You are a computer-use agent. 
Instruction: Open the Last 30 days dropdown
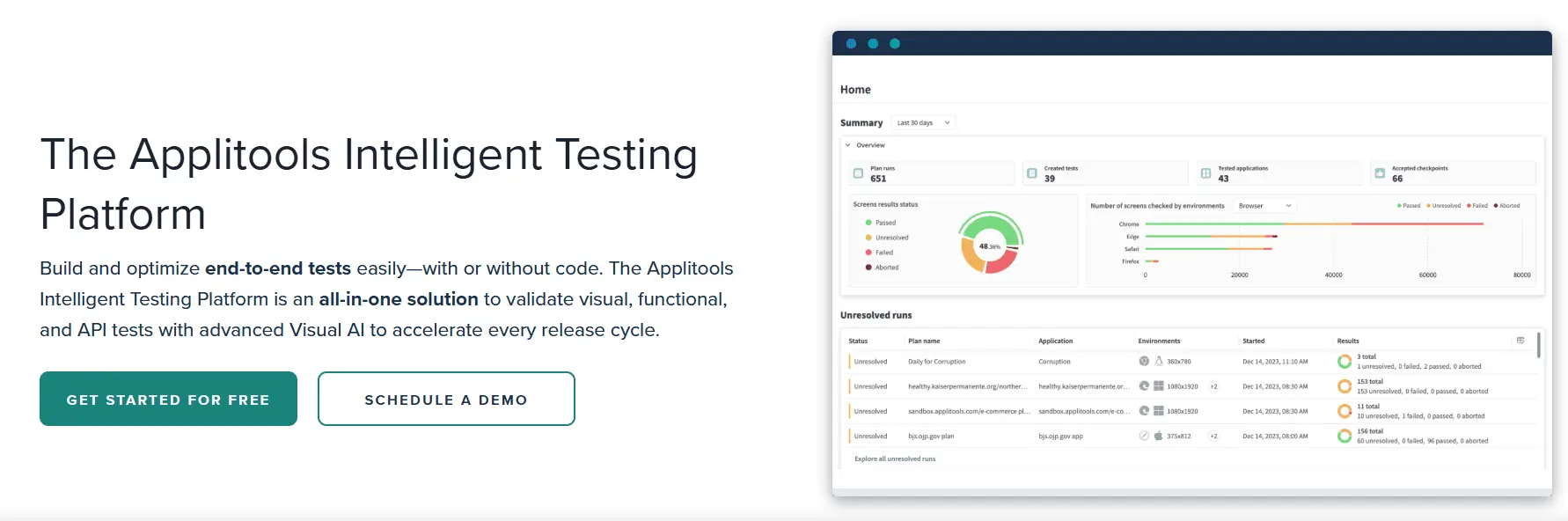(x=923, y=123)
